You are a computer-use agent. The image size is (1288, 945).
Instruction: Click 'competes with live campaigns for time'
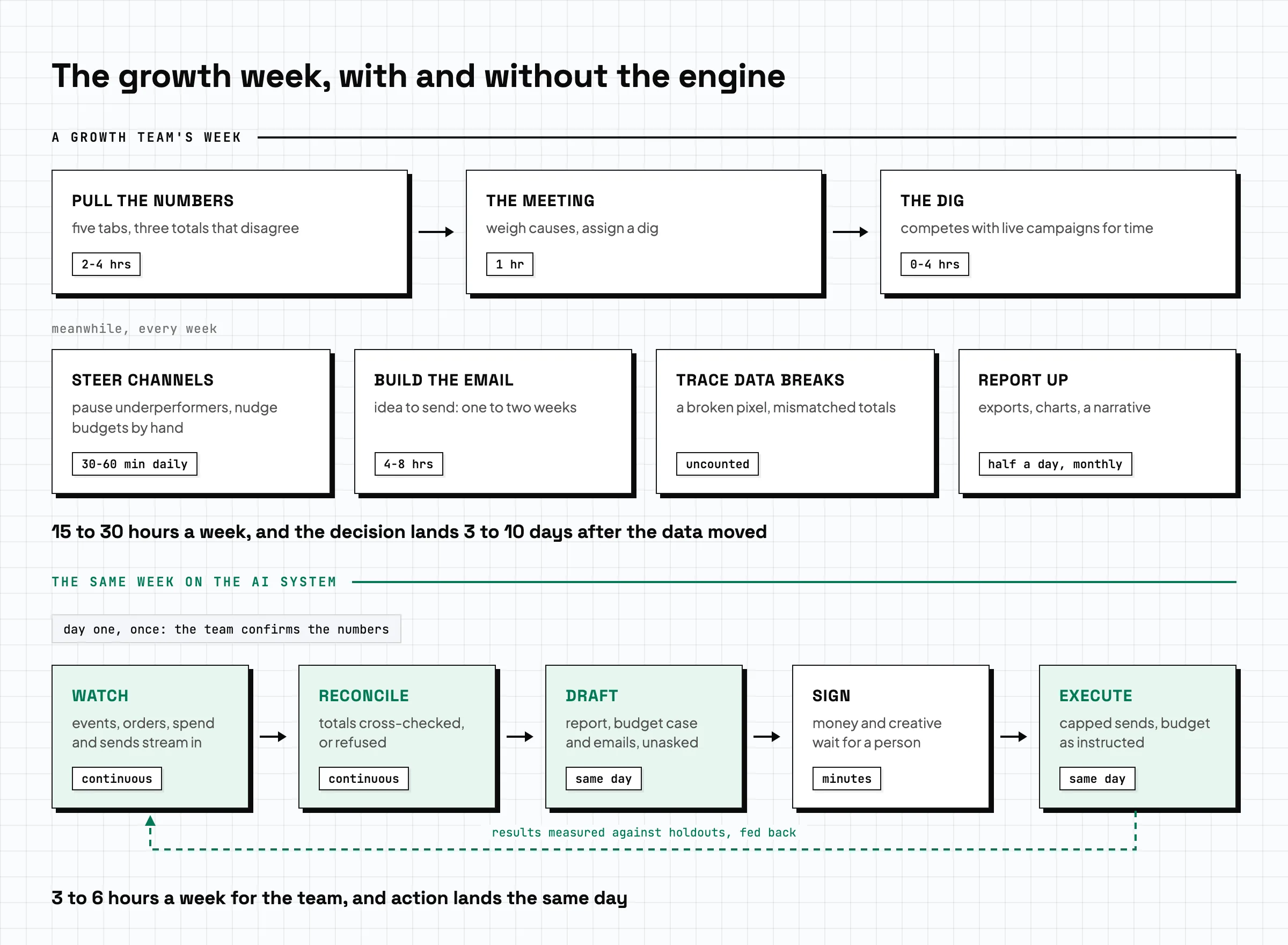(x=1027, y=228)
